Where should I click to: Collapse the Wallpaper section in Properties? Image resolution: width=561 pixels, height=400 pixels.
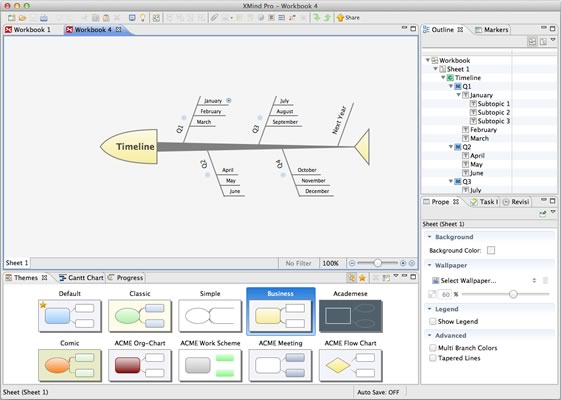pos(429,265)
